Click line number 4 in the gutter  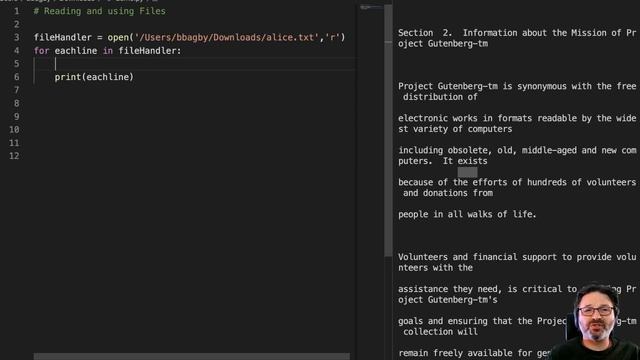pyautogui.click(x=16, y=51)
